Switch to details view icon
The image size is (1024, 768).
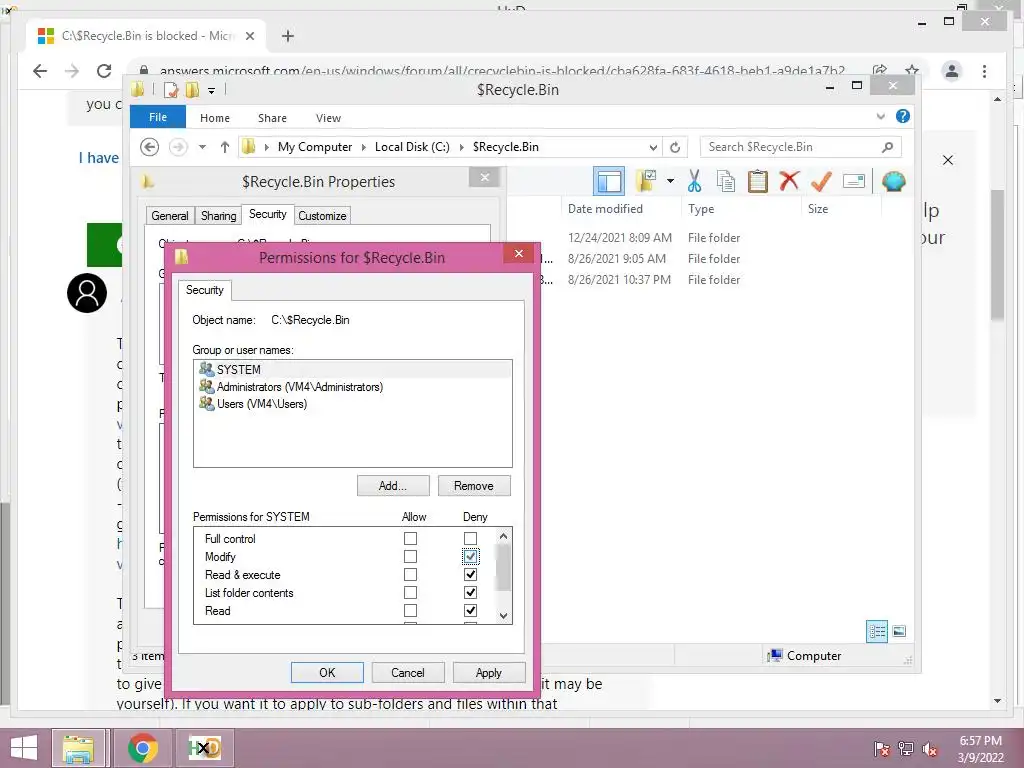[x=876, y=631]
